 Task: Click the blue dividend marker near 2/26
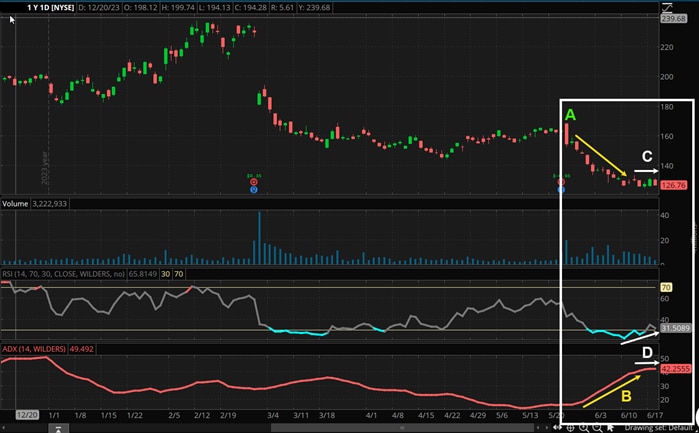click(x=254, y=190)
